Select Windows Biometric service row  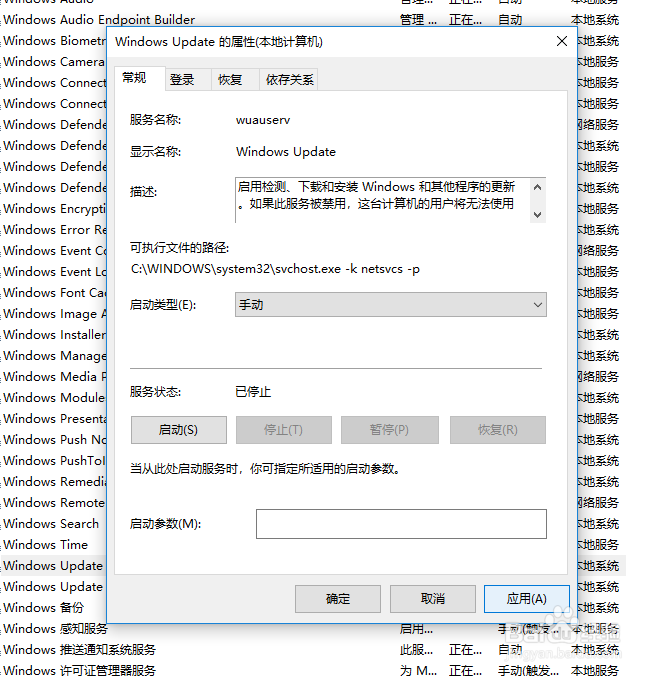coord(54,41)
